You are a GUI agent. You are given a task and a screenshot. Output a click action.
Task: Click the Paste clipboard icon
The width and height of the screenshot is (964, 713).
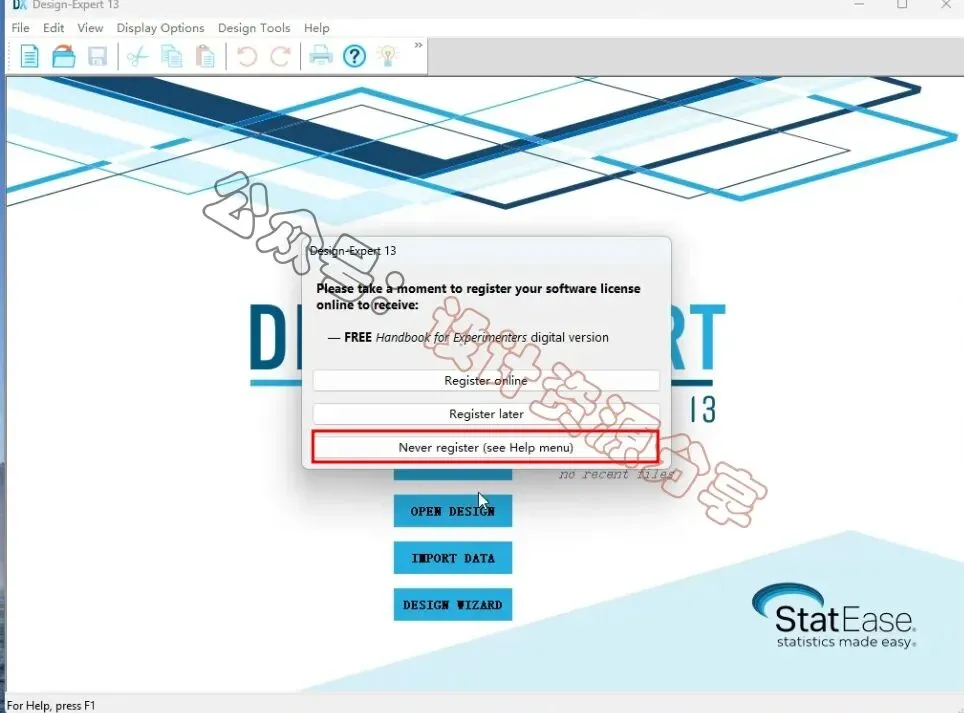tap(205, 57)
